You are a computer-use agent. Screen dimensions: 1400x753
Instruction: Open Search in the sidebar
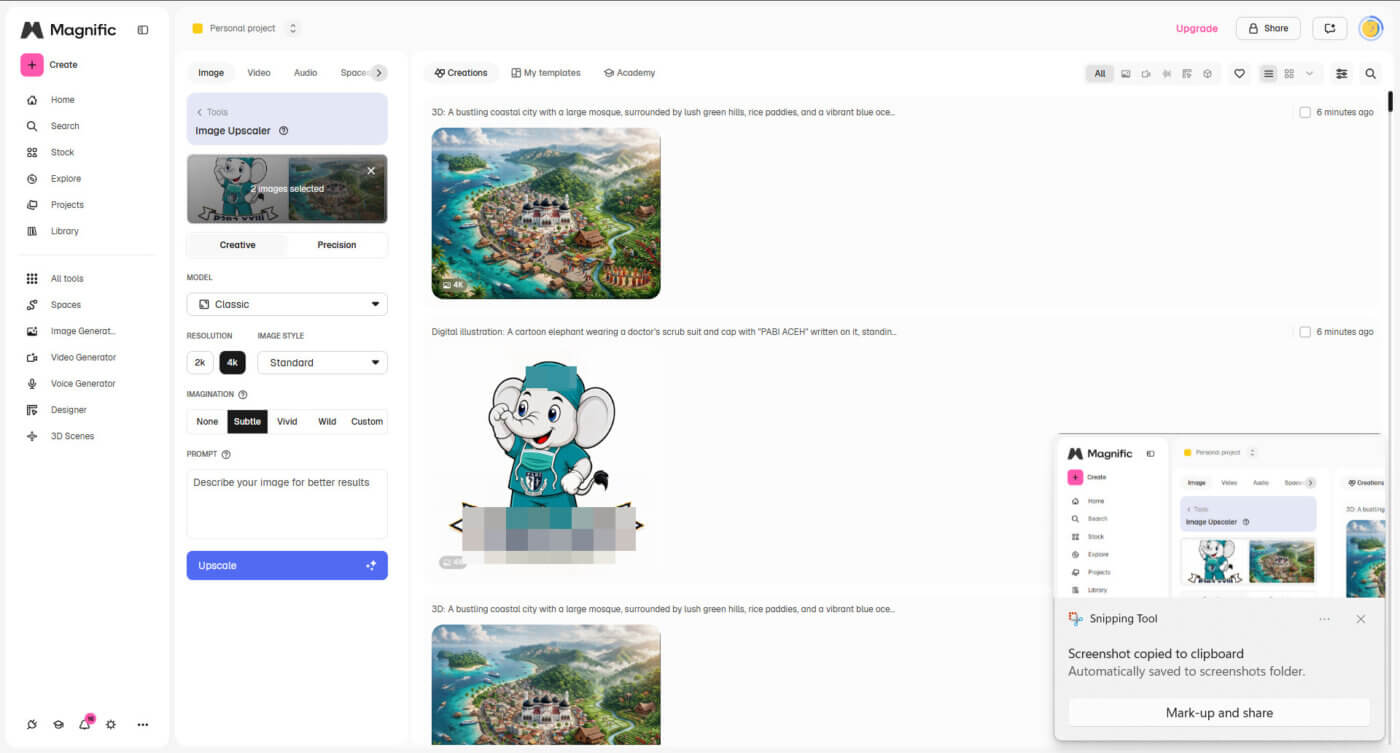[x=64, y=126]
